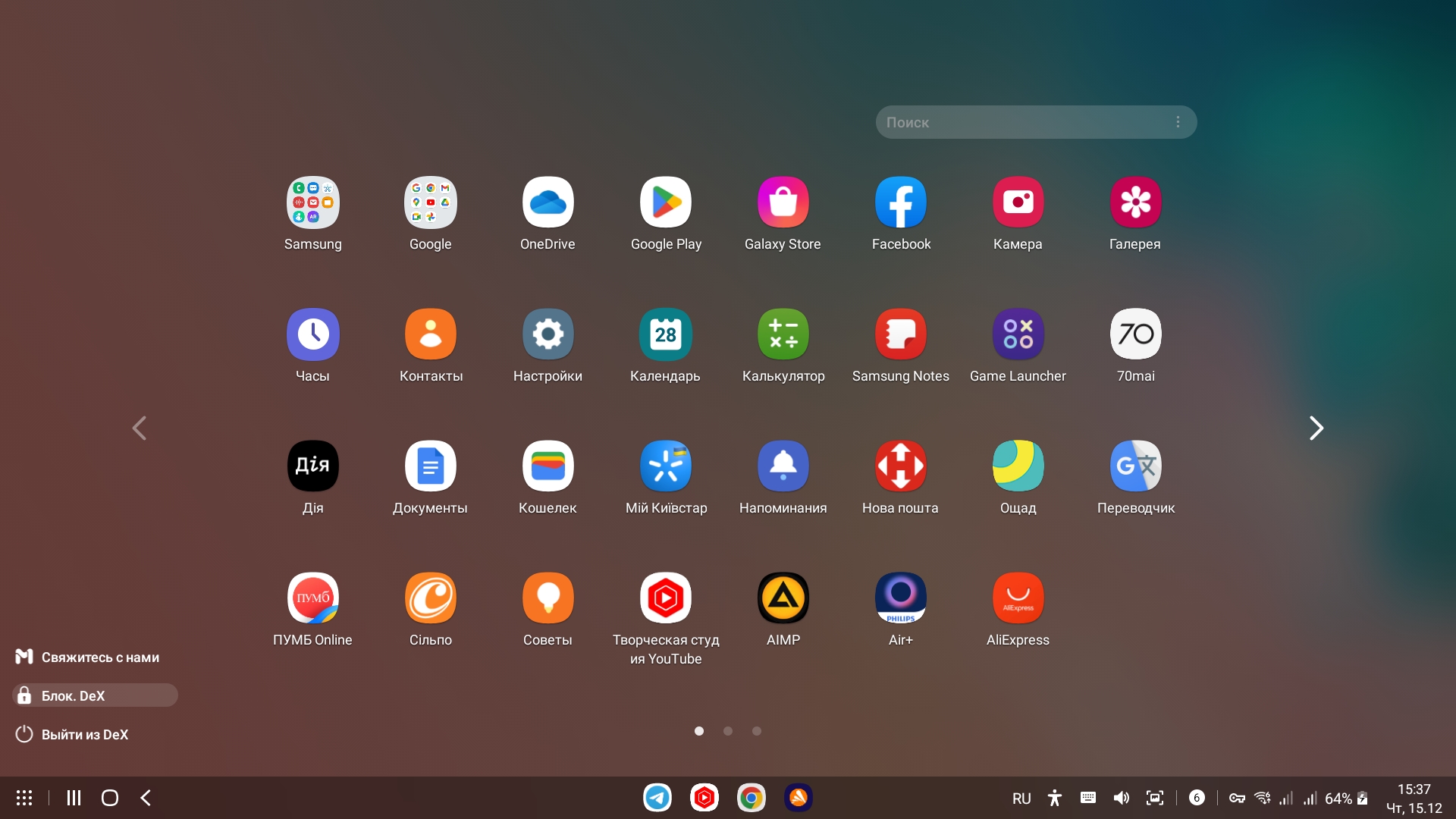Take a screenshot with capture icon
1456x819 pixels.
click(x=1155, y=798)
